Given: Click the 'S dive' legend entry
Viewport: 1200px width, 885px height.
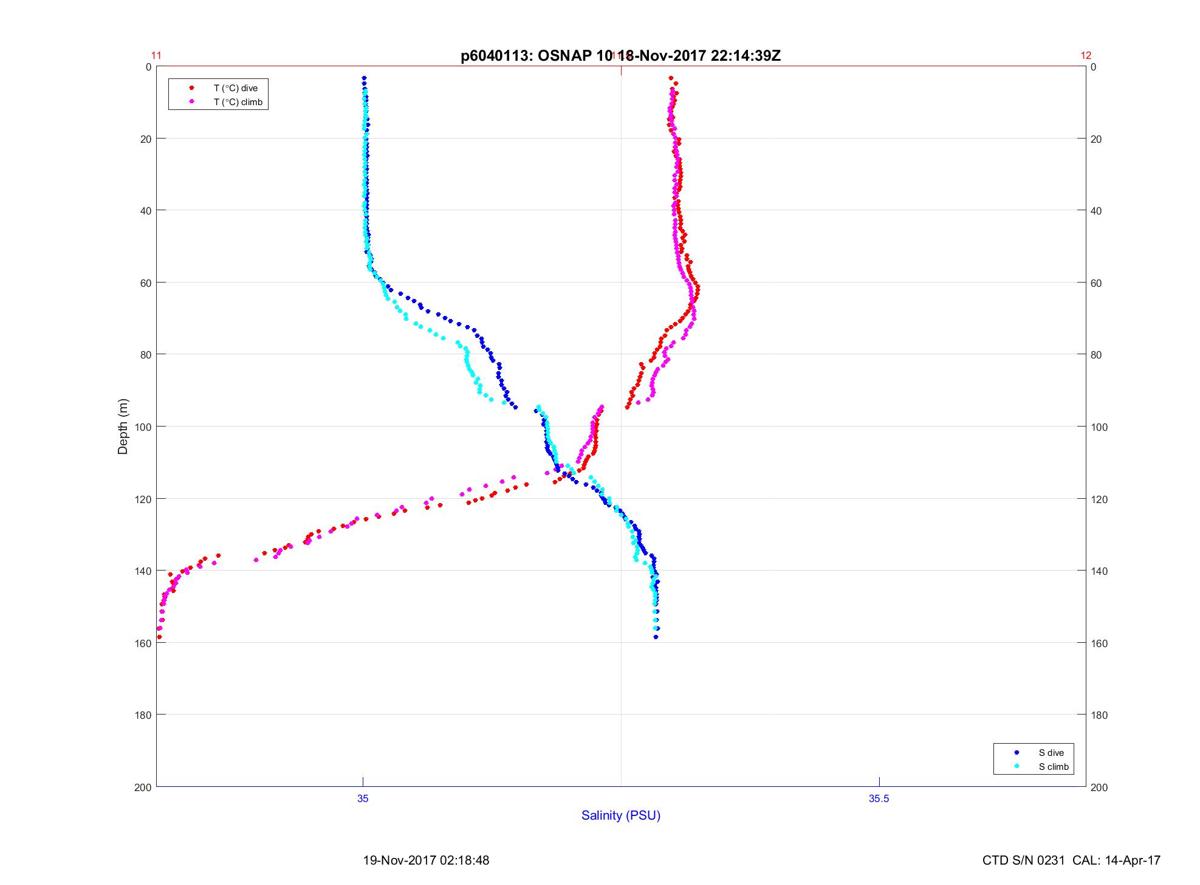Looking at the screenshot, I should coord(1051,752).
